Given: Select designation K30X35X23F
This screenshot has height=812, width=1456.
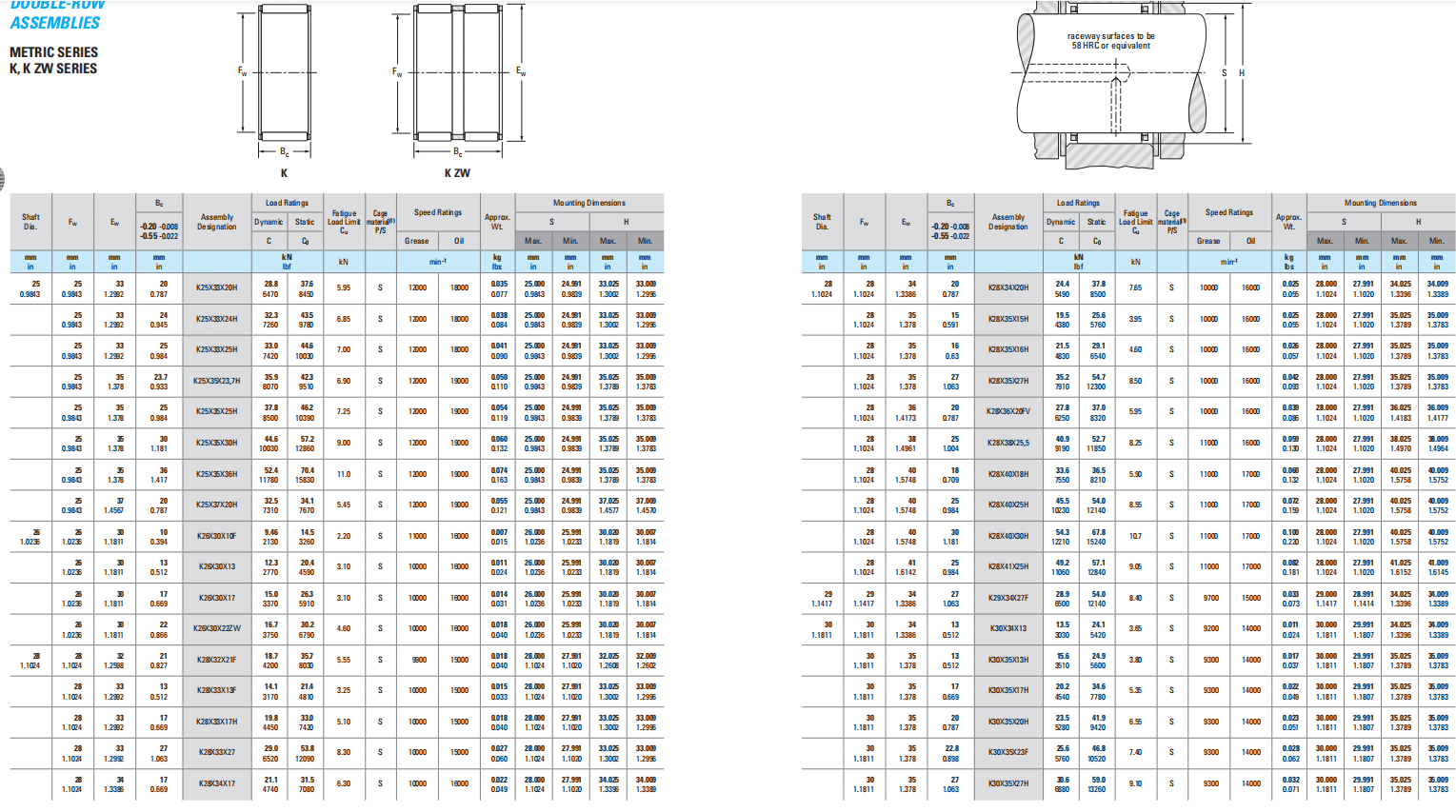Looking at the screenshot, I should [1008, 752].
